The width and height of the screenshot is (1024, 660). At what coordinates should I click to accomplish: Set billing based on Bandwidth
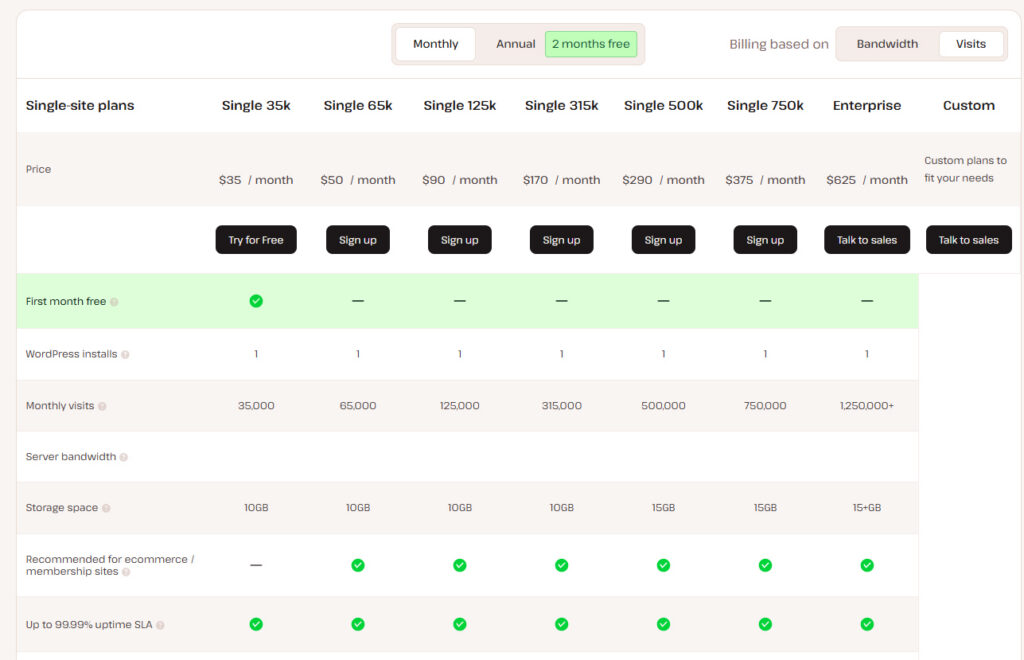[887, 44]
